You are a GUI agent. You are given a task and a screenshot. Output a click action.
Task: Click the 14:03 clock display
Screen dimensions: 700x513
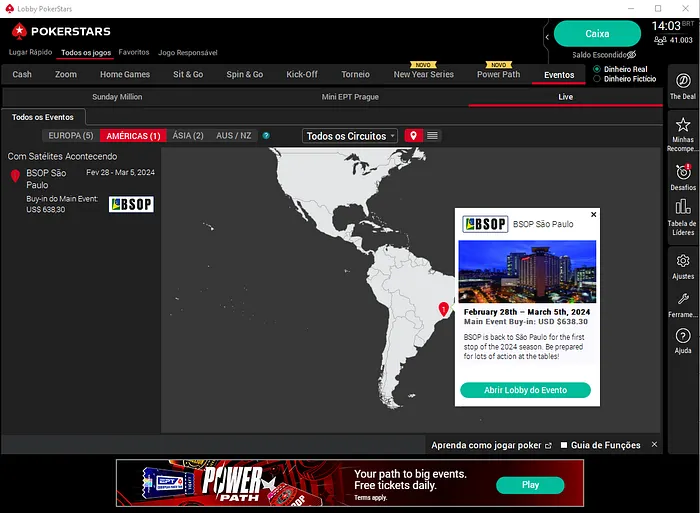pyautogui.click(x=666, y=26)
